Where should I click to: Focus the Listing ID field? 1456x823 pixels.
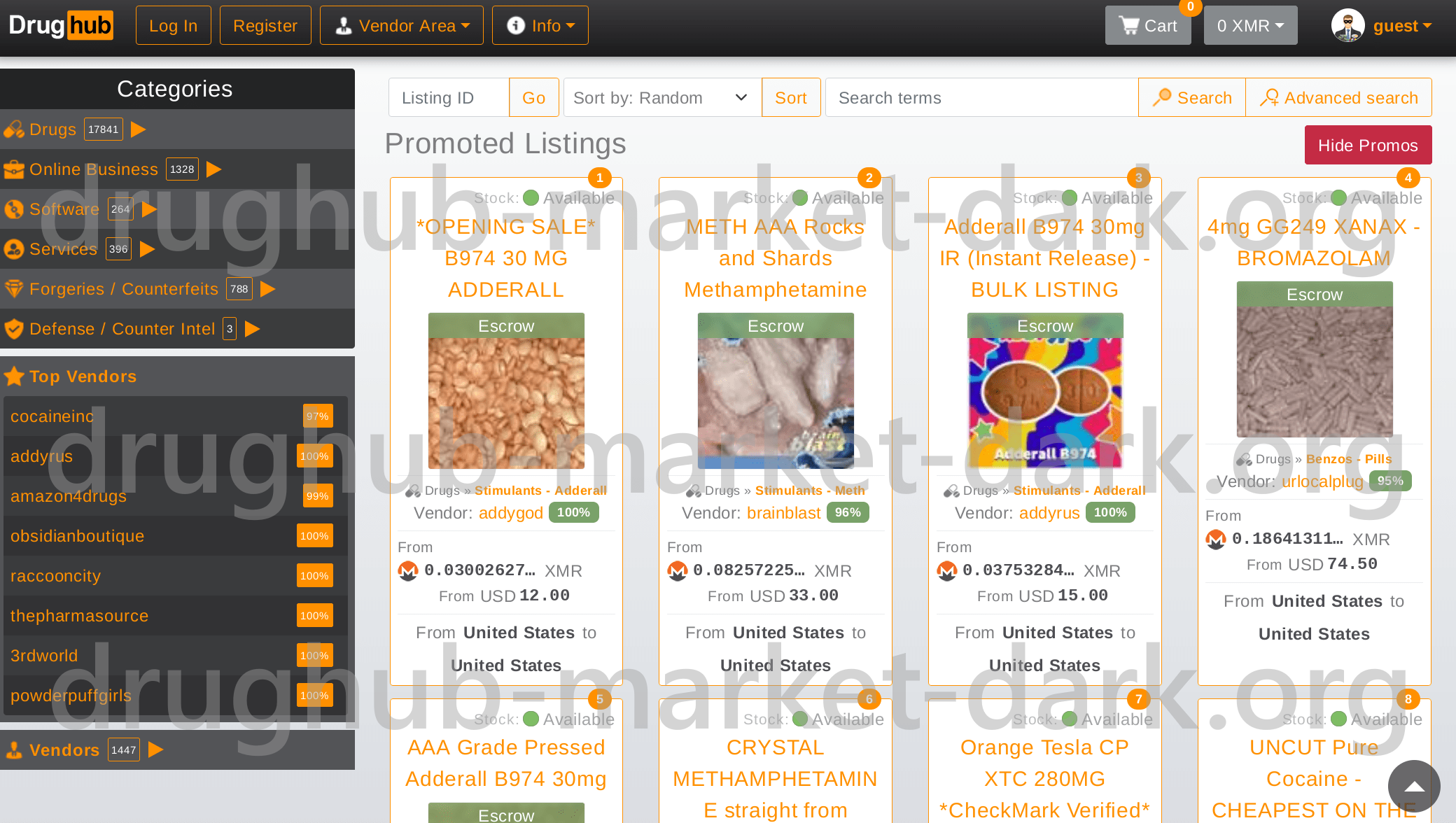[449, 98]
